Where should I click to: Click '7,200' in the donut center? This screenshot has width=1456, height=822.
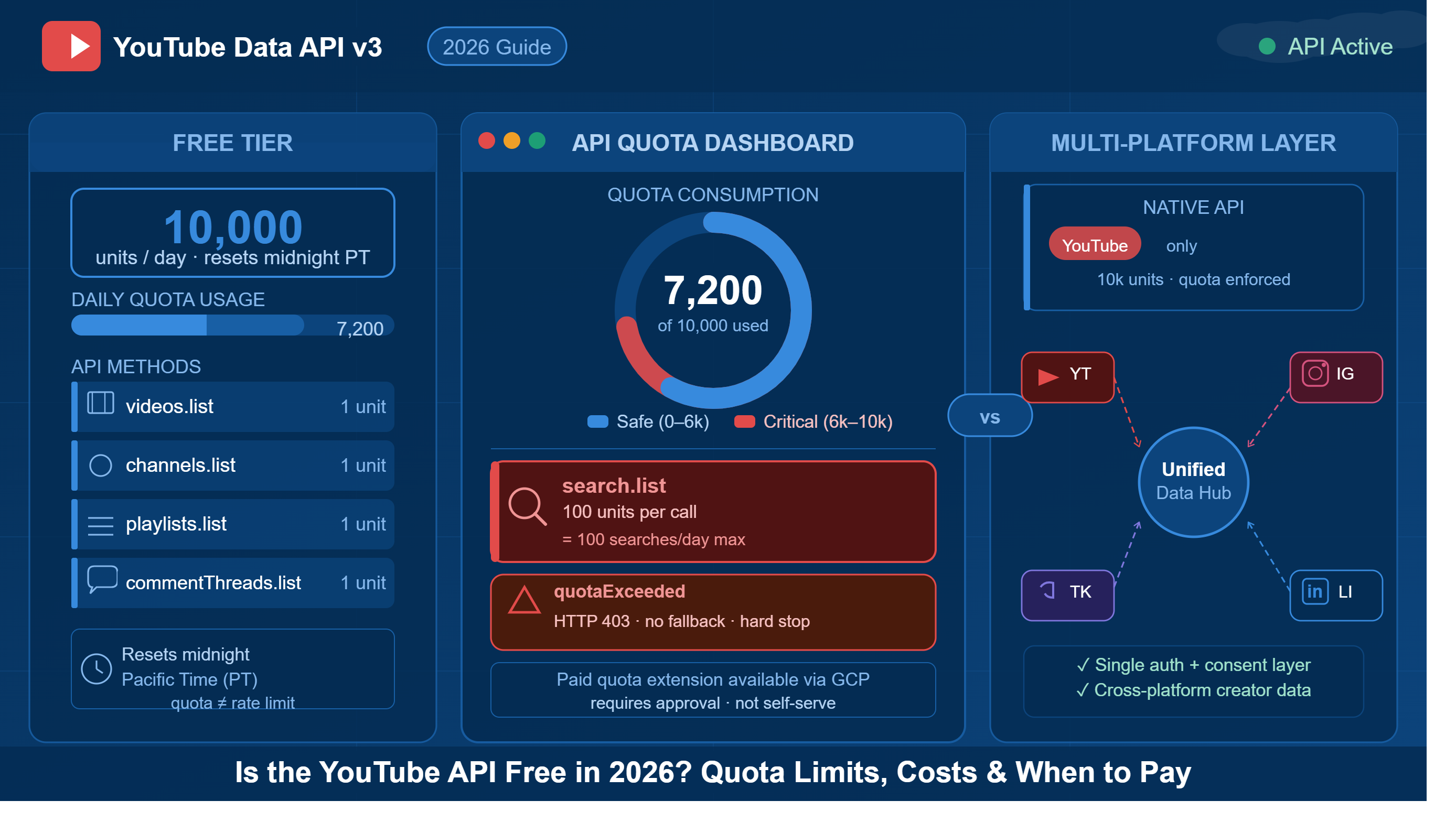point(713,291)
